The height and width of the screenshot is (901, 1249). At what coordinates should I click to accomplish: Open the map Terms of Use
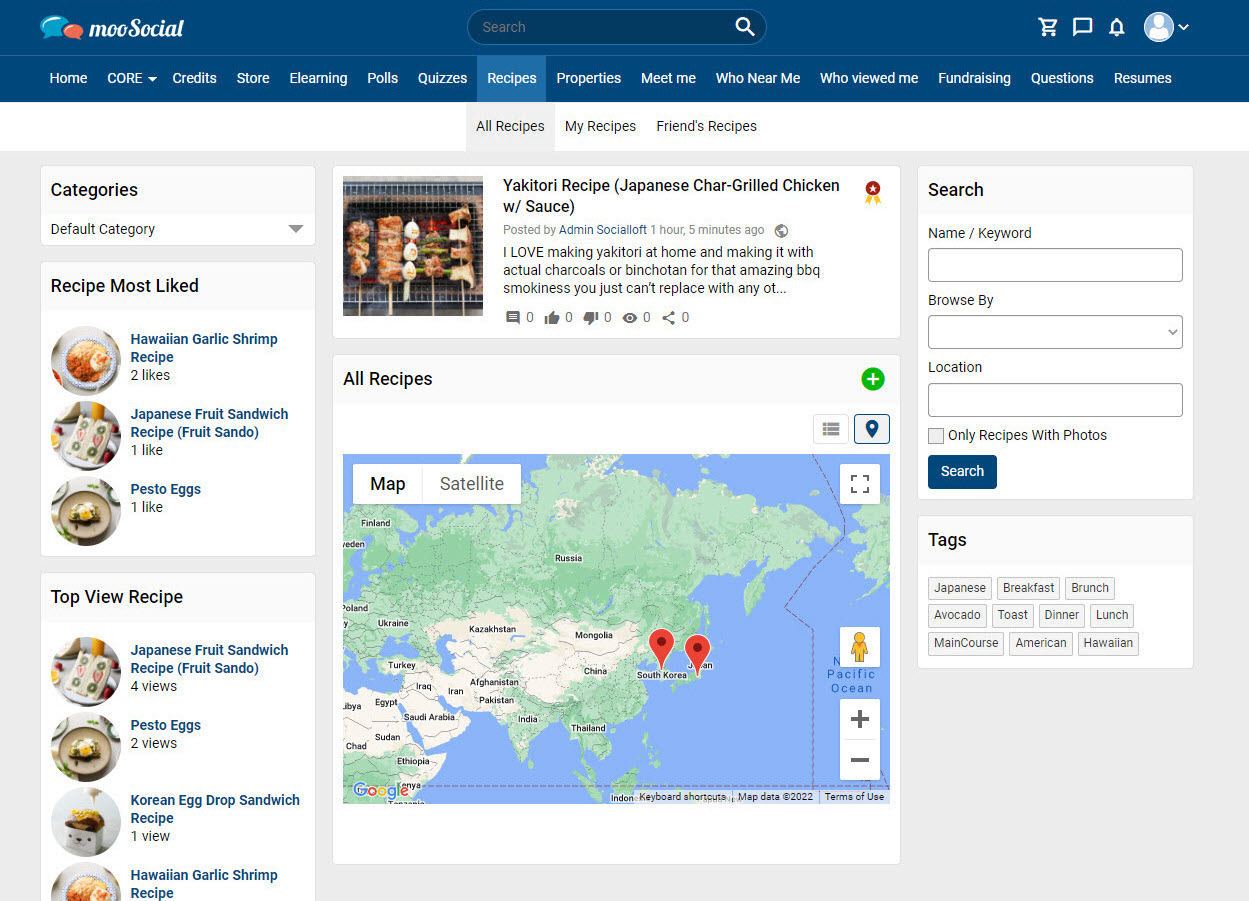pyautogui.click(x=854, y=797)
